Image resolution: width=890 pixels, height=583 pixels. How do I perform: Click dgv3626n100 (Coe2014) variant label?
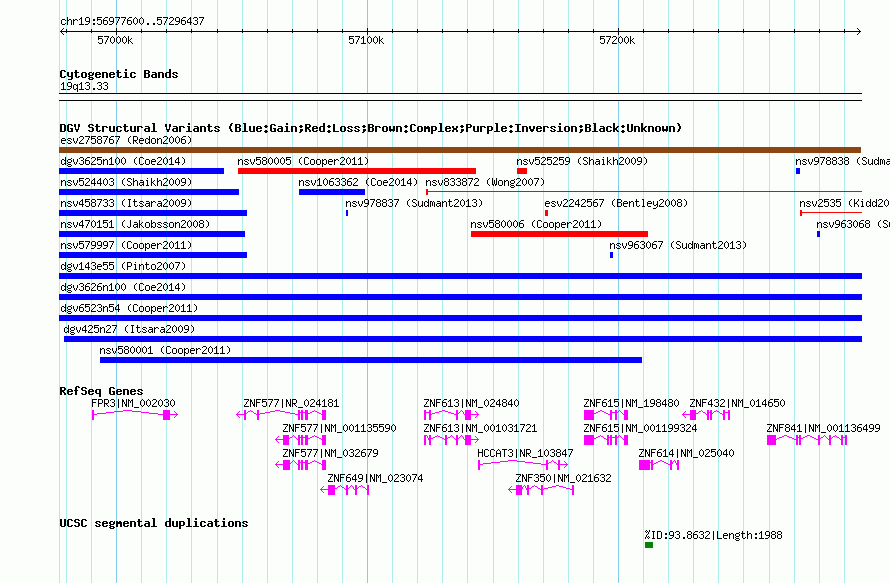[x=123, y=287]
